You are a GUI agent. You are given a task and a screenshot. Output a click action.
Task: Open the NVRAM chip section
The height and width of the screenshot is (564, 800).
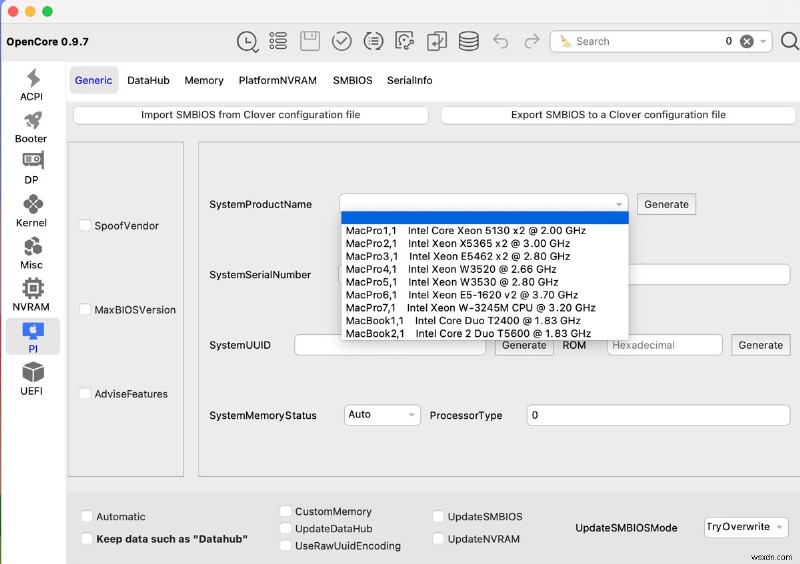(32, 295)
